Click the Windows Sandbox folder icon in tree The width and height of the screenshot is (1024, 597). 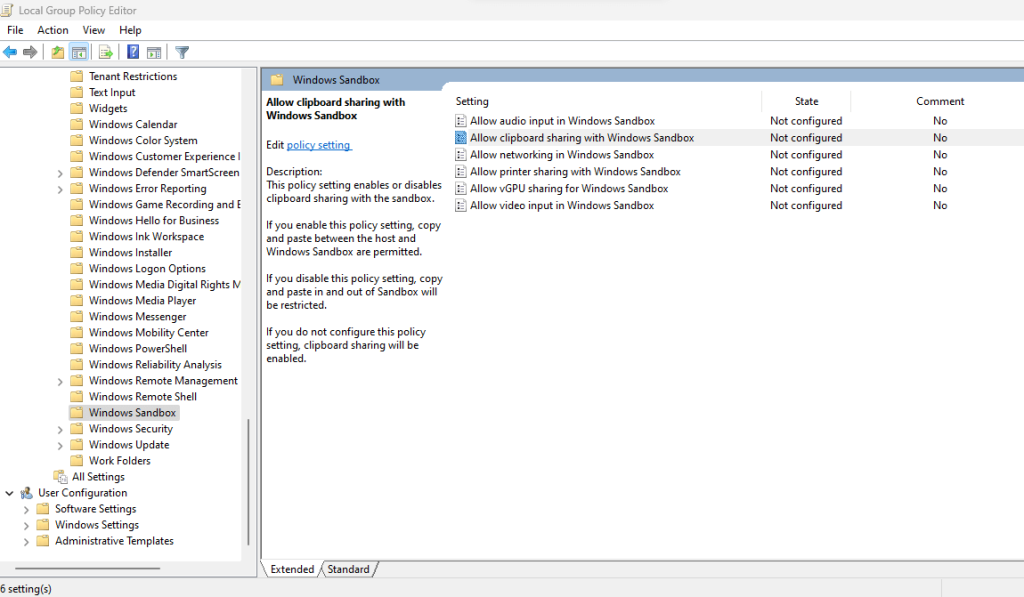[76, 413]
